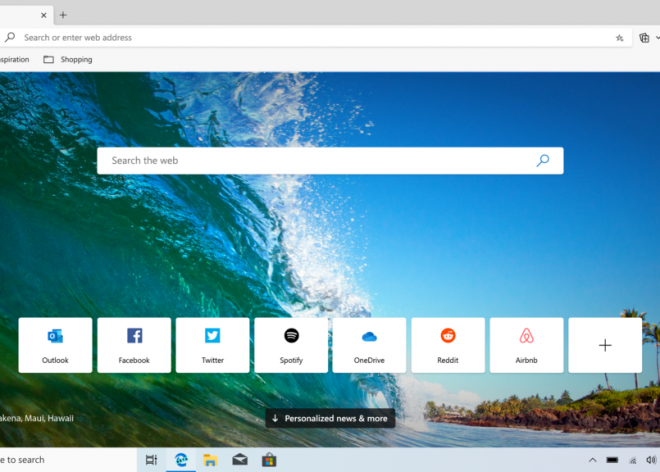Click the Edge icon on the taskbar
The width and height of the screenshot is (660, 472).
(x=181, y=460)
